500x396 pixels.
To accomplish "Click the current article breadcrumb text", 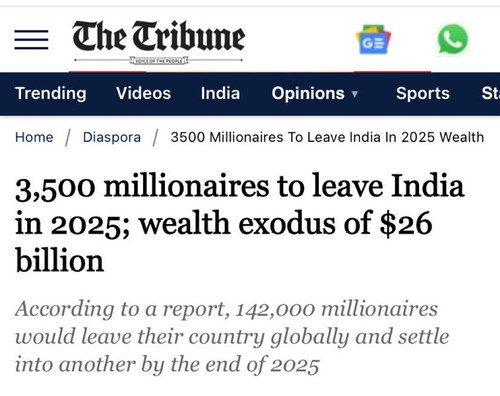I will pos(327,137).
